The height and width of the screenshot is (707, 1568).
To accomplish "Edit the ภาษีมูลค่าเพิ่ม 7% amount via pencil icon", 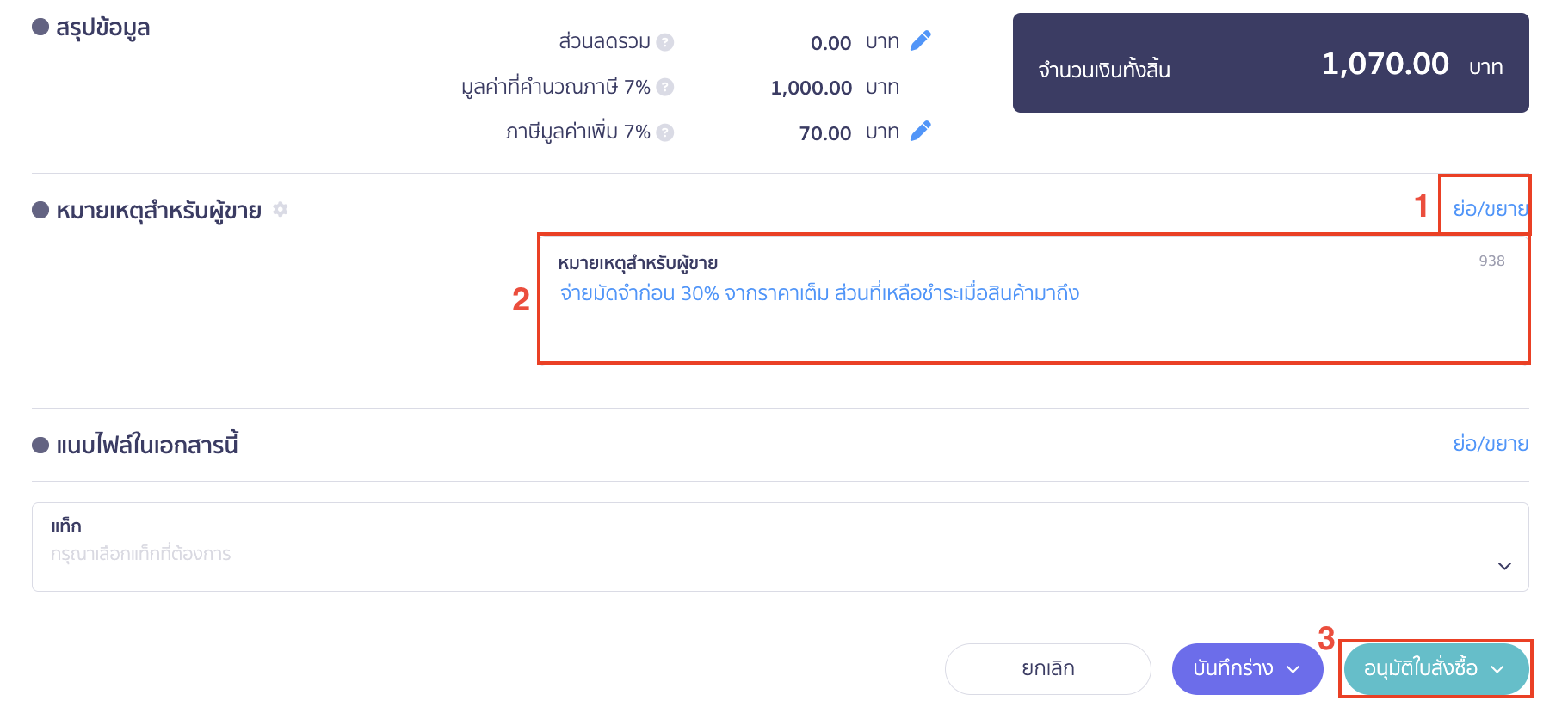I will pyautogui.click(x=920, y=131).
